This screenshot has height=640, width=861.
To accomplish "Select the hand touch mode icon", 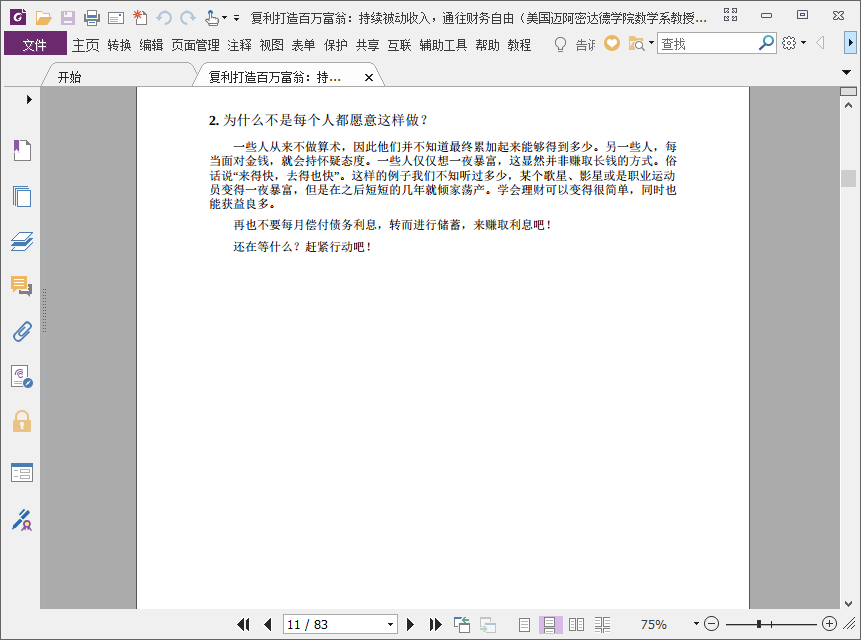I will [211, 18].
